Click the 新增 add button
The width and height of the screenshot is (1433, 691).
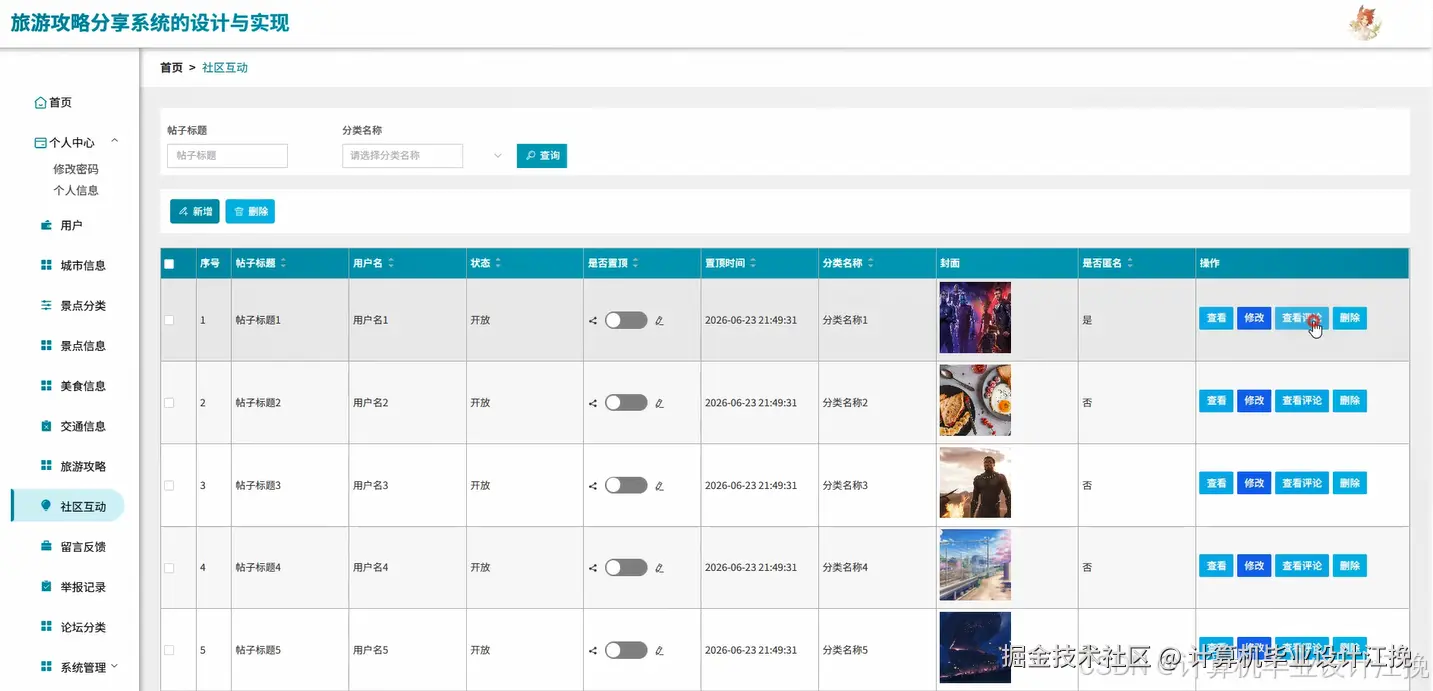pos(195,211)
